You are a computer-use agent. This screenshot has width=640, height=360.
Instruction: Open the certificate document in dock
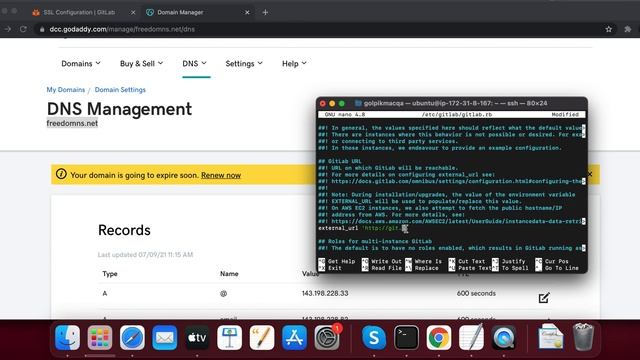pyautogui.click(x=550, y=338)
